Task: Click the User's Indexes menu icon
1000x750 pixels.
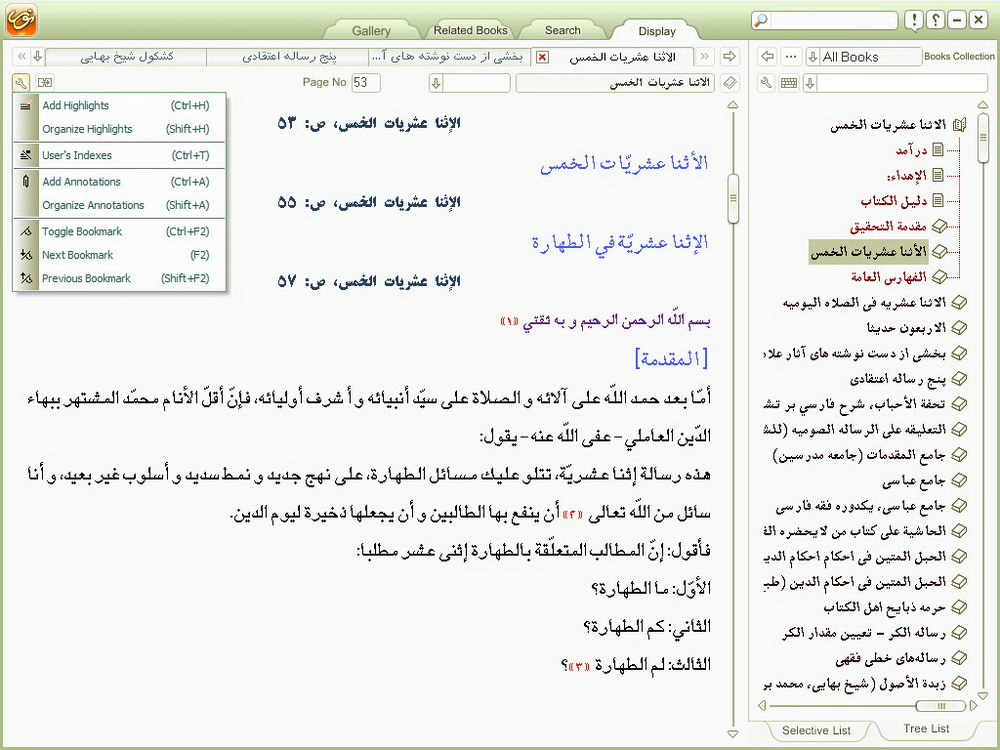Action: coord(26,155)
